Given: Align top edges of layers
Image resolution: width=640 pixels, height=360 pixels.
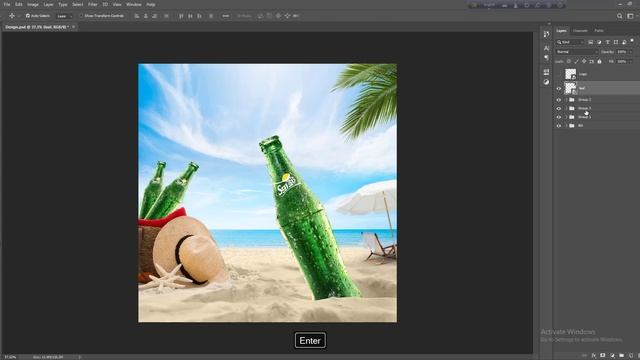Looking at the screenshot, I should point(181,16).
